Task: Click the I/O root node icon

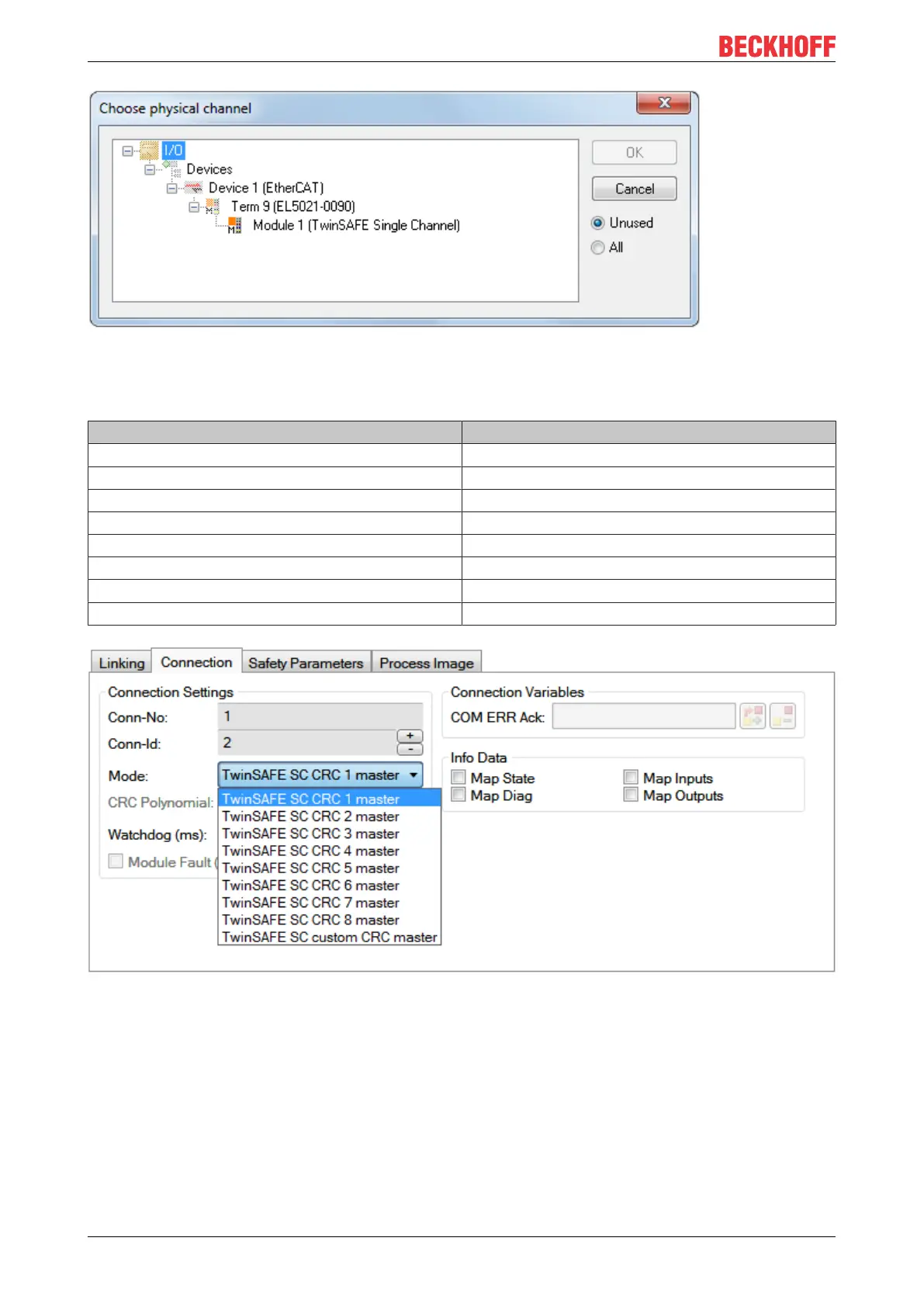Action: pyautogui.click(x=149, y=151)
